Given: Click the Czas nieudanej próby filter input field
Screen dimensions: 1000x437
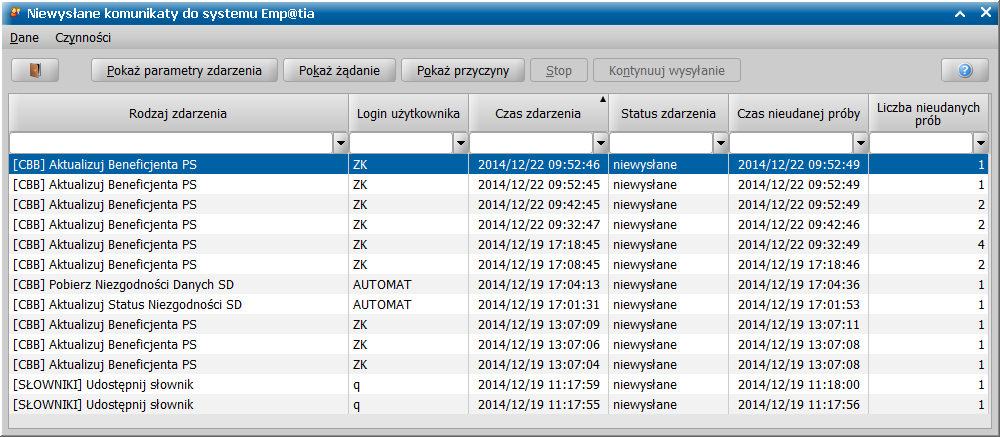Looking at the screenshot, I should [792, 144].
